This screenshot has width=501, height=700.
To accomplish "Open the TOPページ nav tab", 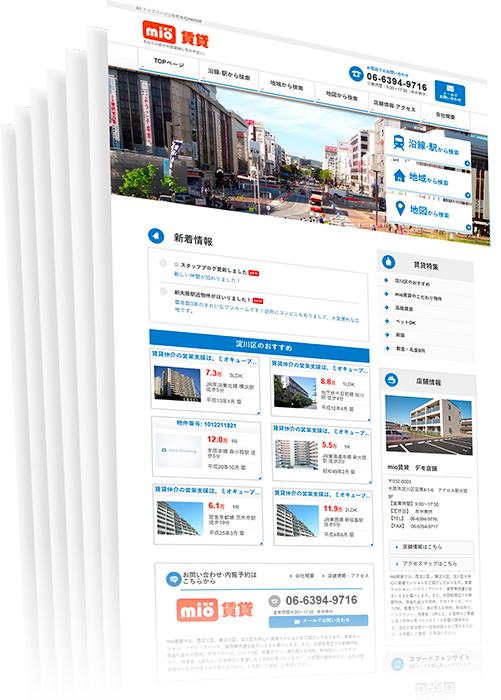I will pos(169,62).
